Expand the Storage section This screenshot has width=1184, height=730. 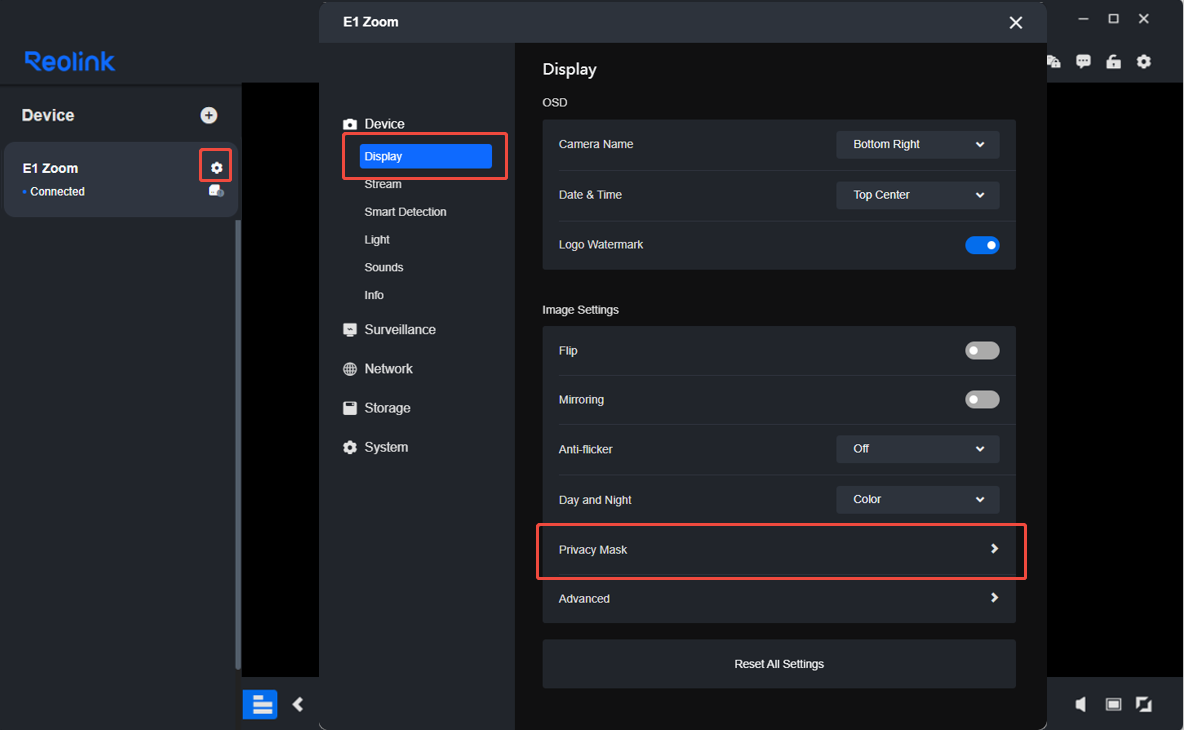pyautogui.click(x=387, y=408)
